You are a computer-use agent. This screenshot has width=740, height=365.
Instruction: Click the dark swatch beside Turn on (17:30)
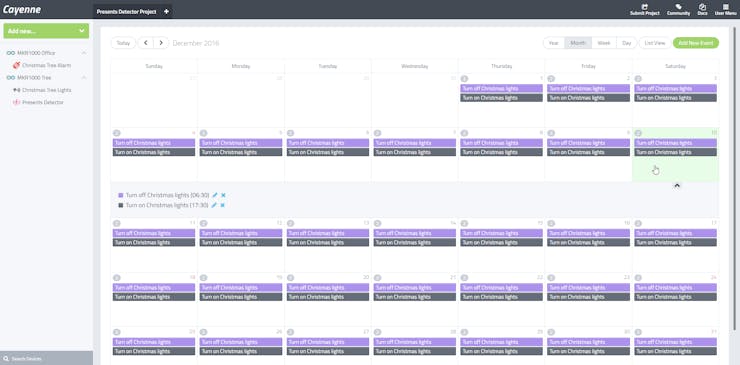tap(121, 205)
